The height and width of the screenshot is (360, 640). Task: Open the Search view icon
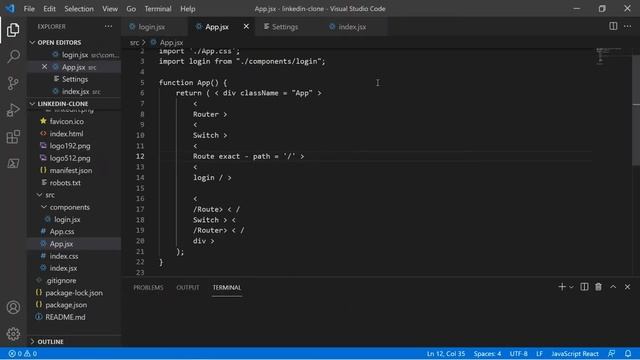click(13, 56)
